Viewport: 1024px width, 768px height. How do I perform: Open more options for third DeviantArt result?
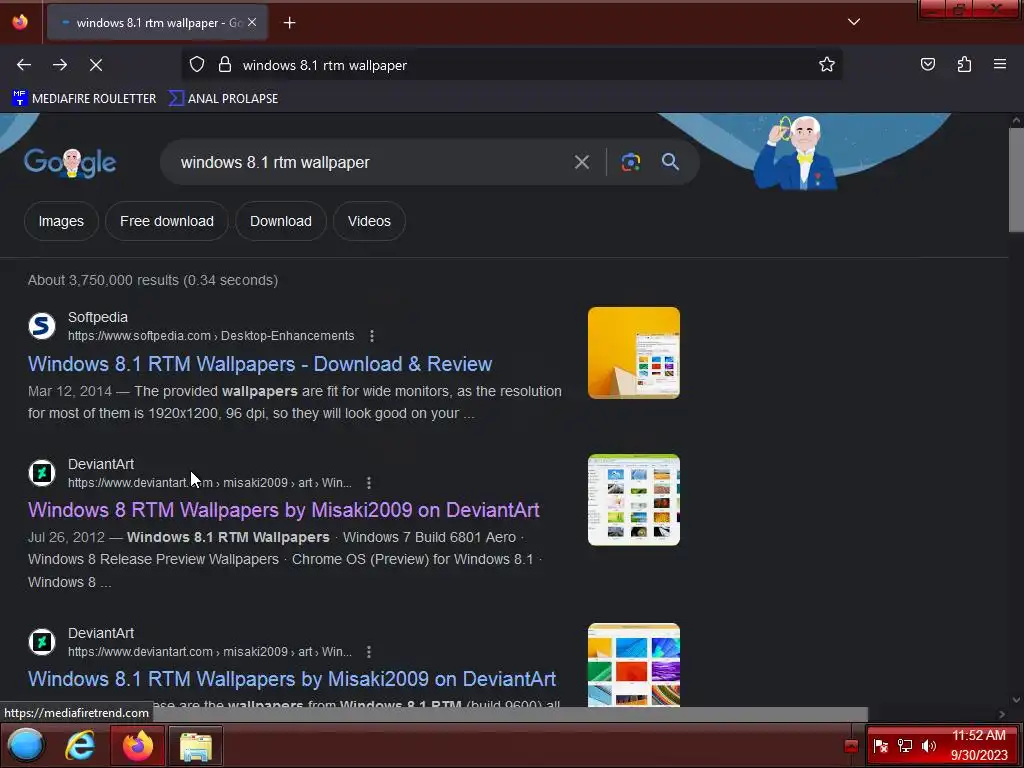[369, 652]
